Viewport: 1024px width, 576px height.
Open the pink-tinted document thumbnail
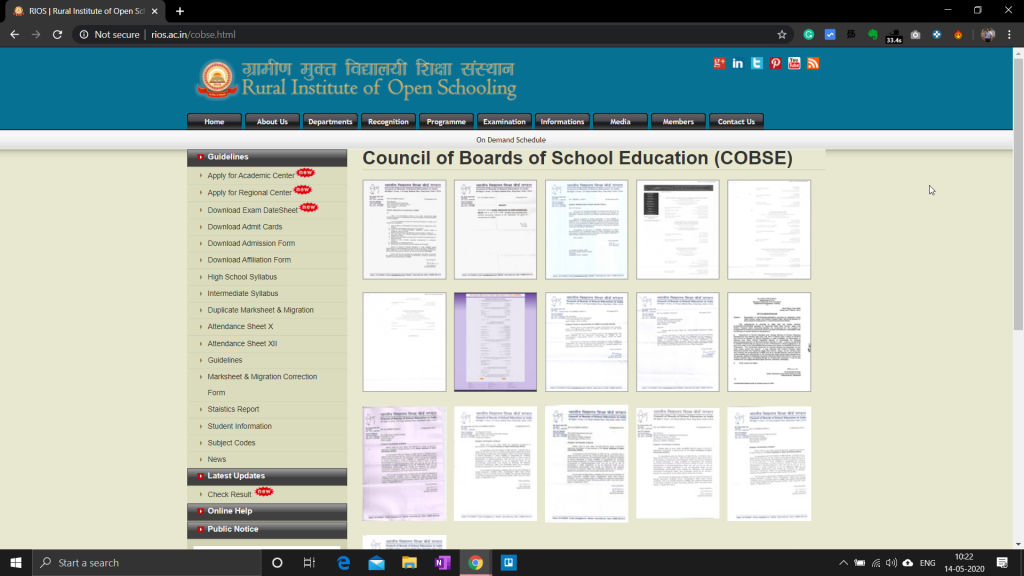pyautogui.click(x=404, y=464)
